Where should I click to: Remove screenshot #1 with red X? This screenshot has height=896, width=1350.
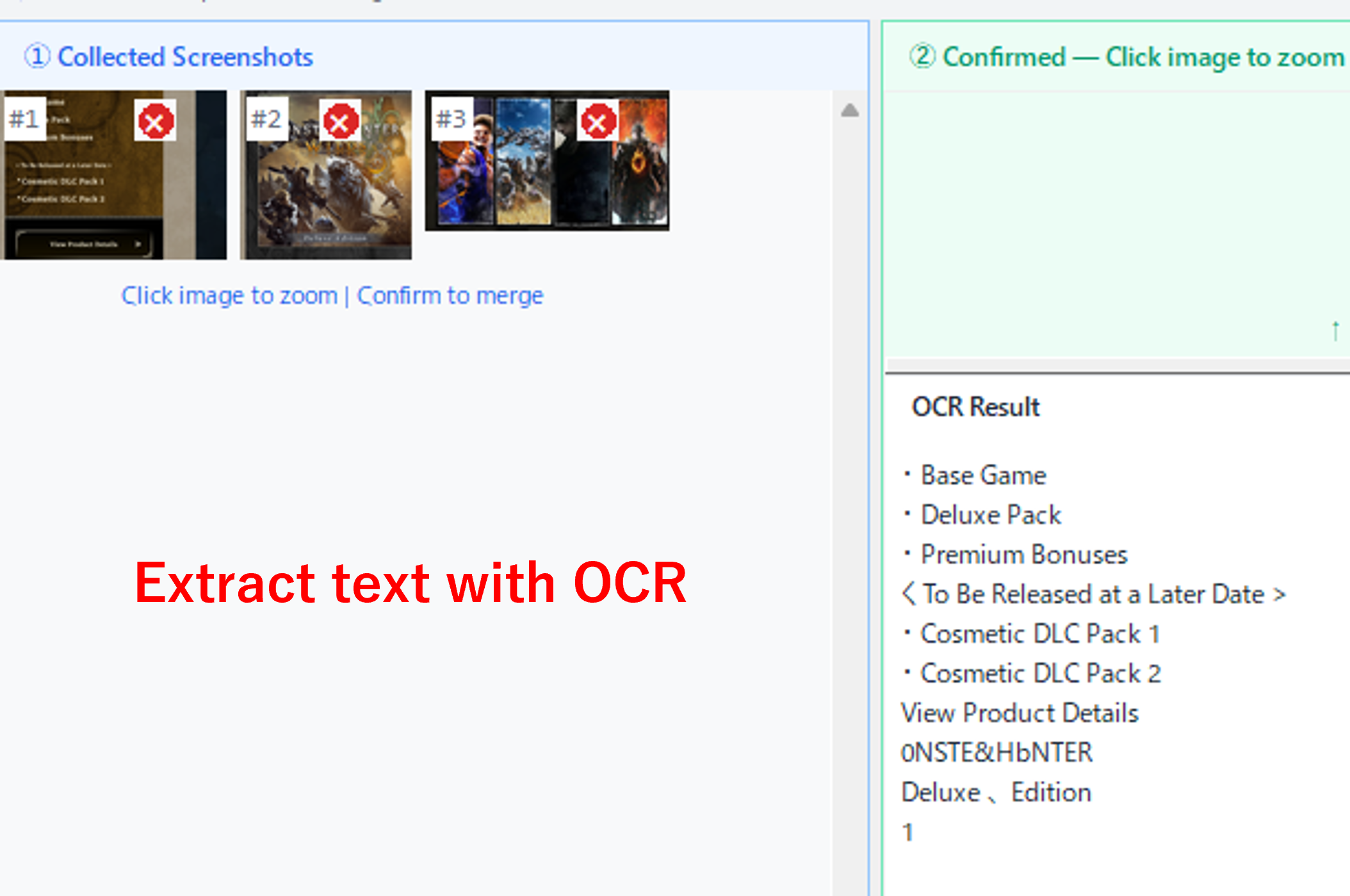tap(155, 121)
